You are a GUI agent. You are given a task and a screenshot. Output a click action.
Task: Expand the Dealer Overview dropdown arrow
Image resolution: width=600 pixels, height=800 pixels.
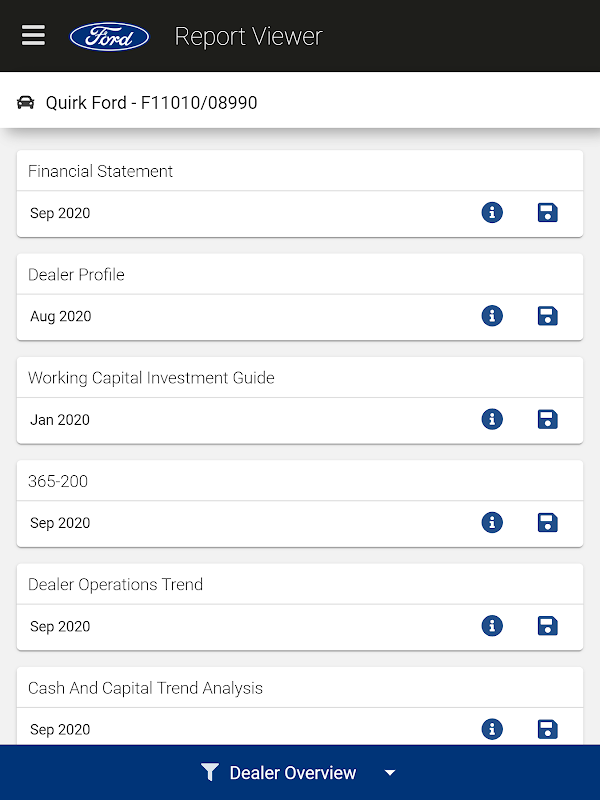coord(390,773)
